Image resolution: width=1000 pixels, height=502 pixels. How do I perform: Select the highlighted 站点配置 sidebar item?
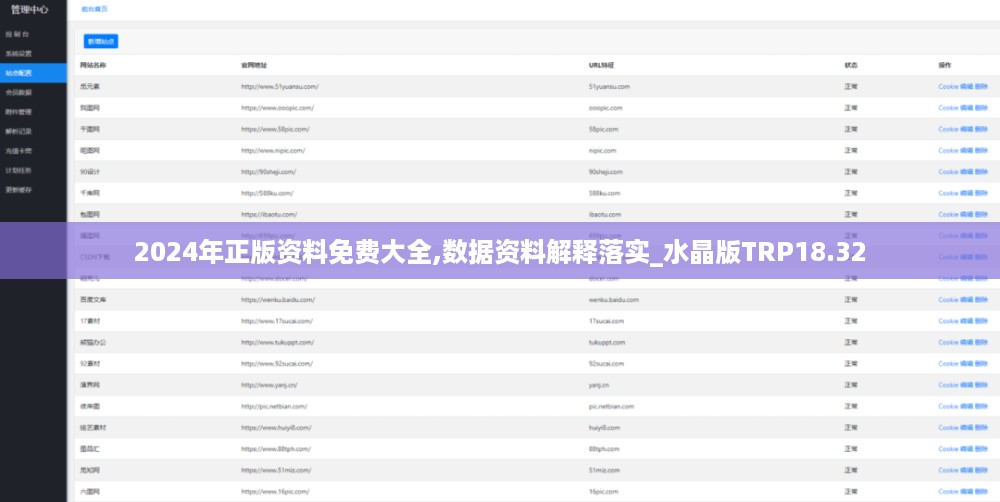[19, 73]
